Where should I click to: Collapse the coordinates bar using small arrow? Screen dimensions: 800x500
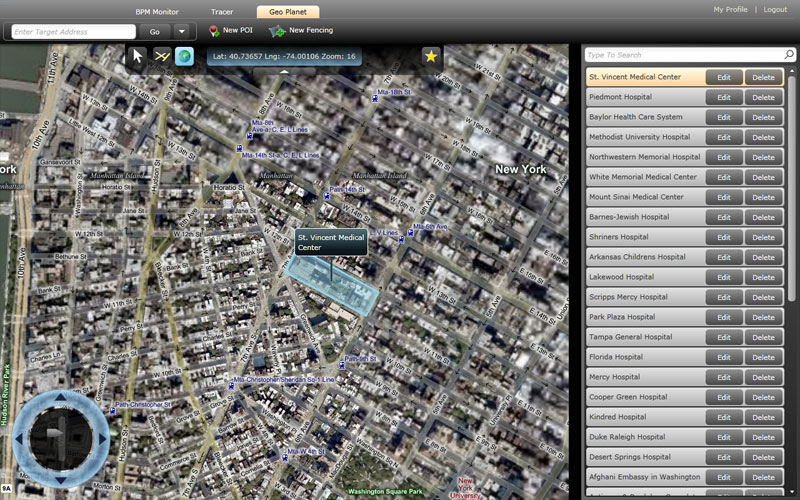(x=284, y=71)
